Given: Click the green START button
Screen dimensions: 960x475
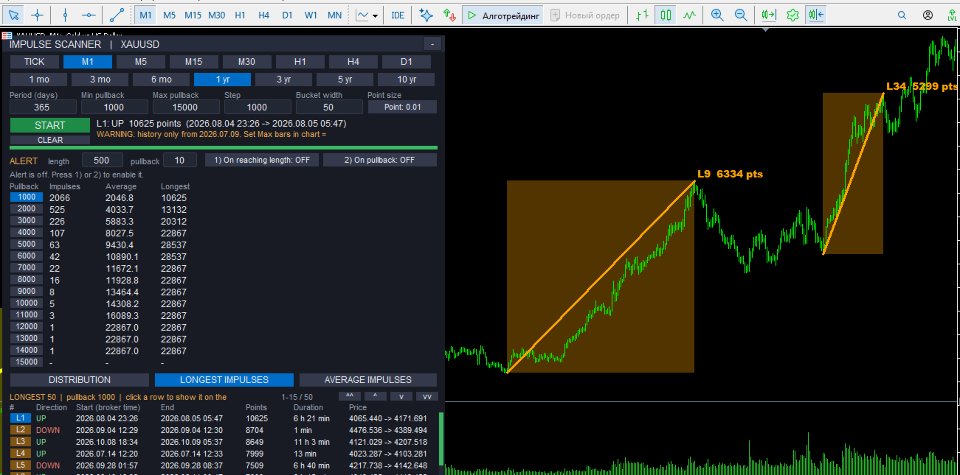Looking at the screenshot, I should pyautogui.click(x=50, y=125).
